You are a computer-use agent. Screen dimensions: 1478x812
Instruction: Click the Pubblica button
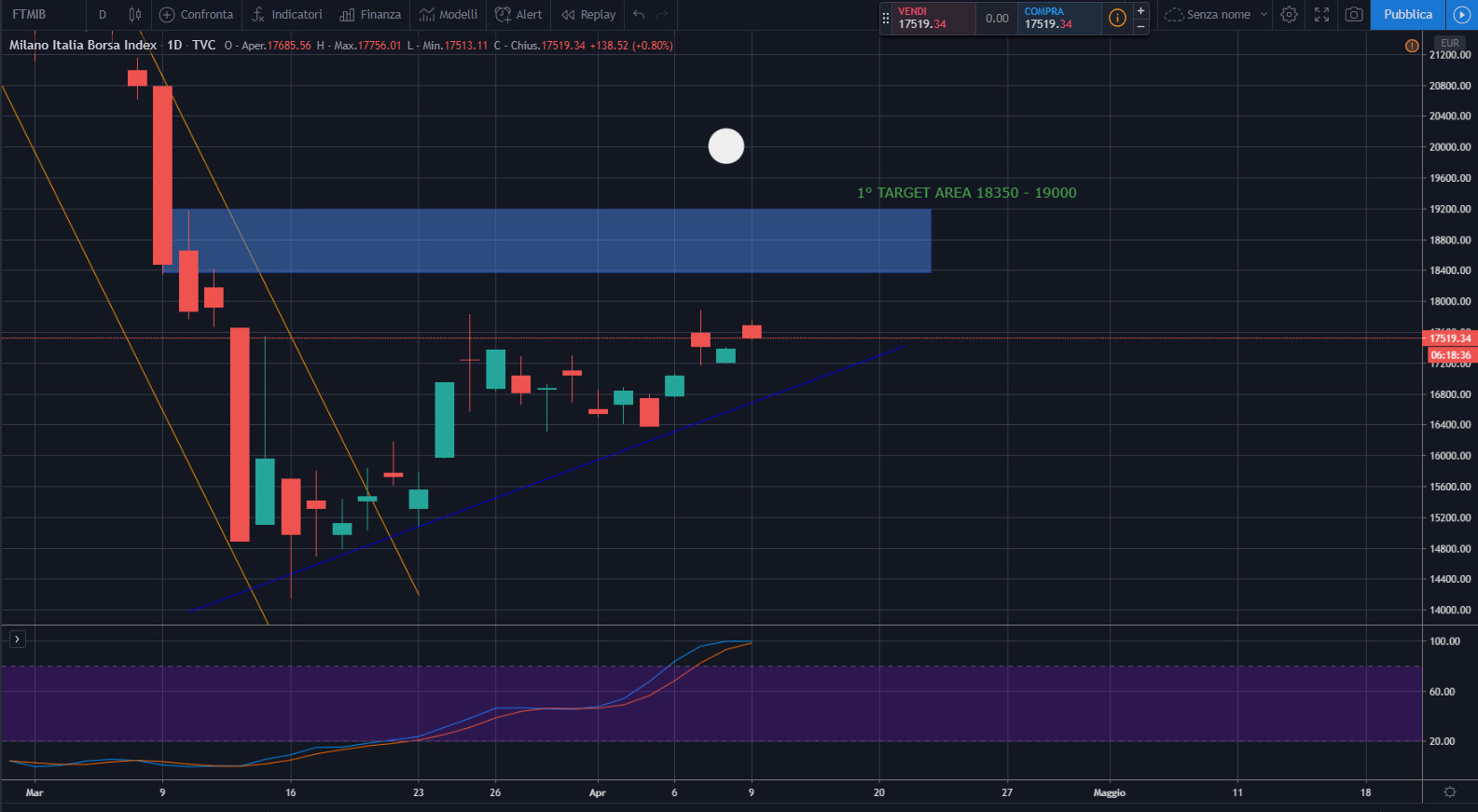1408,14
